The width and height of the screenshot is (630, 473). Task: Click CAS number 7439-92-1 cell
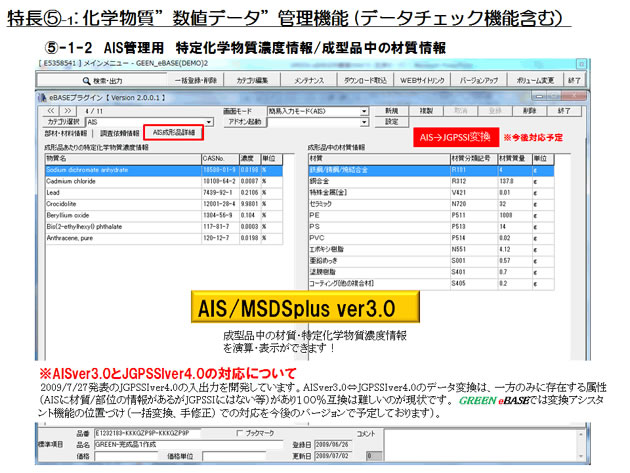tap(220, 193)
